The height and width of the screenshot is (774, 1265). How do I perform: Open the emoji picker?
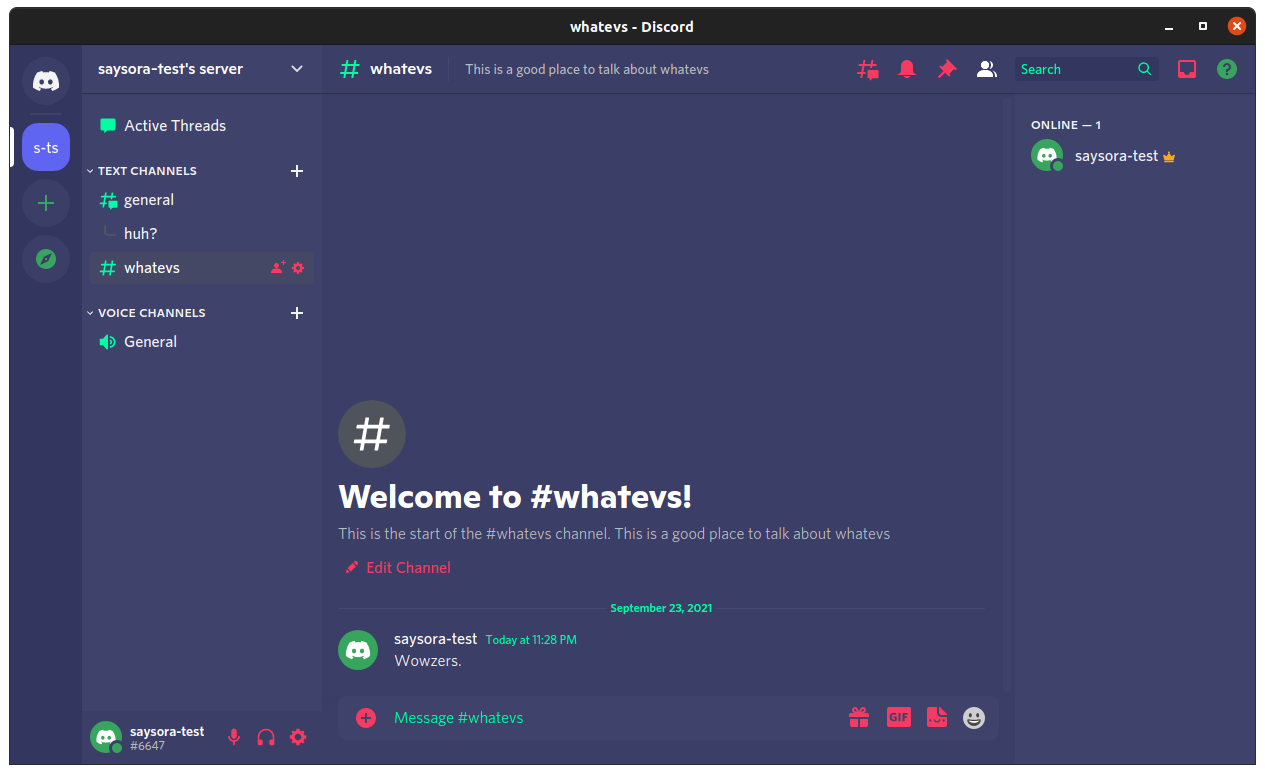[x=973, y=717]
